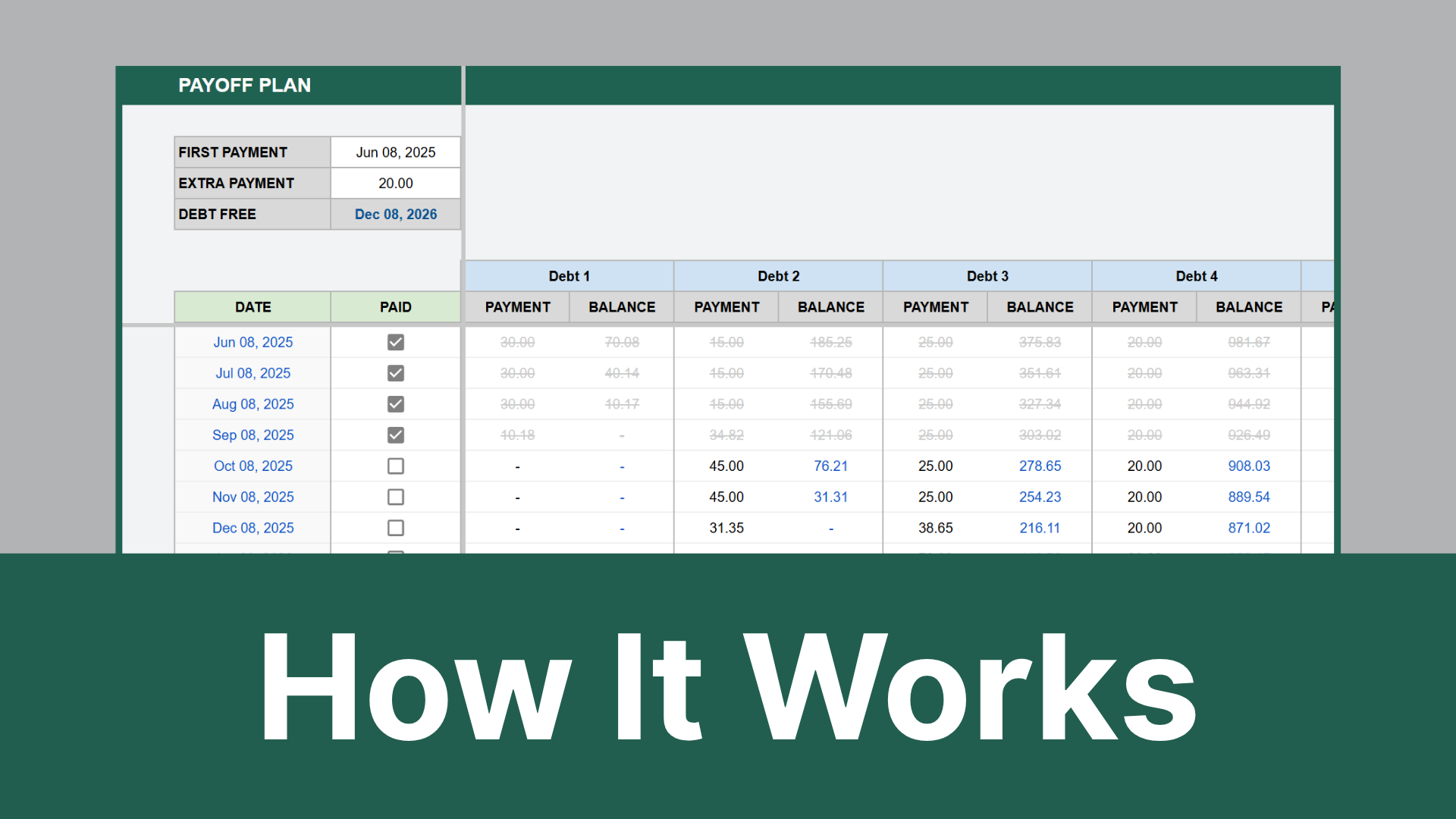The height and width of the screenshot is (819, 1456).
Task: Select the BALANCE header under Debt 4
Action: tap(1248, 306)
